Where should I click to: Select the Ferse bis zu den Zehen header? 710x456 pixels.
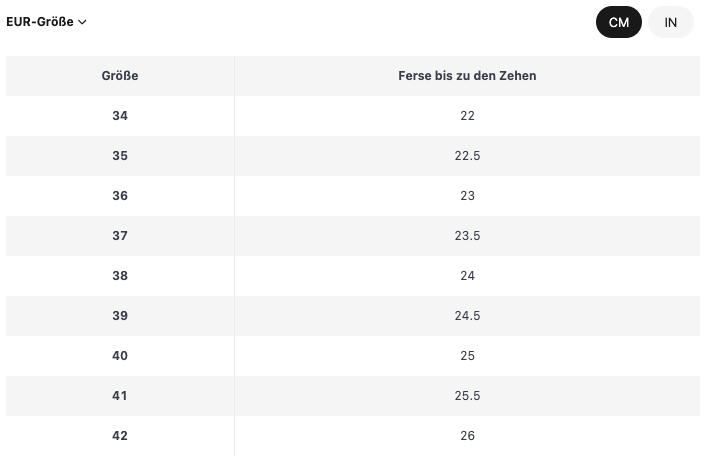coord(467,76)
